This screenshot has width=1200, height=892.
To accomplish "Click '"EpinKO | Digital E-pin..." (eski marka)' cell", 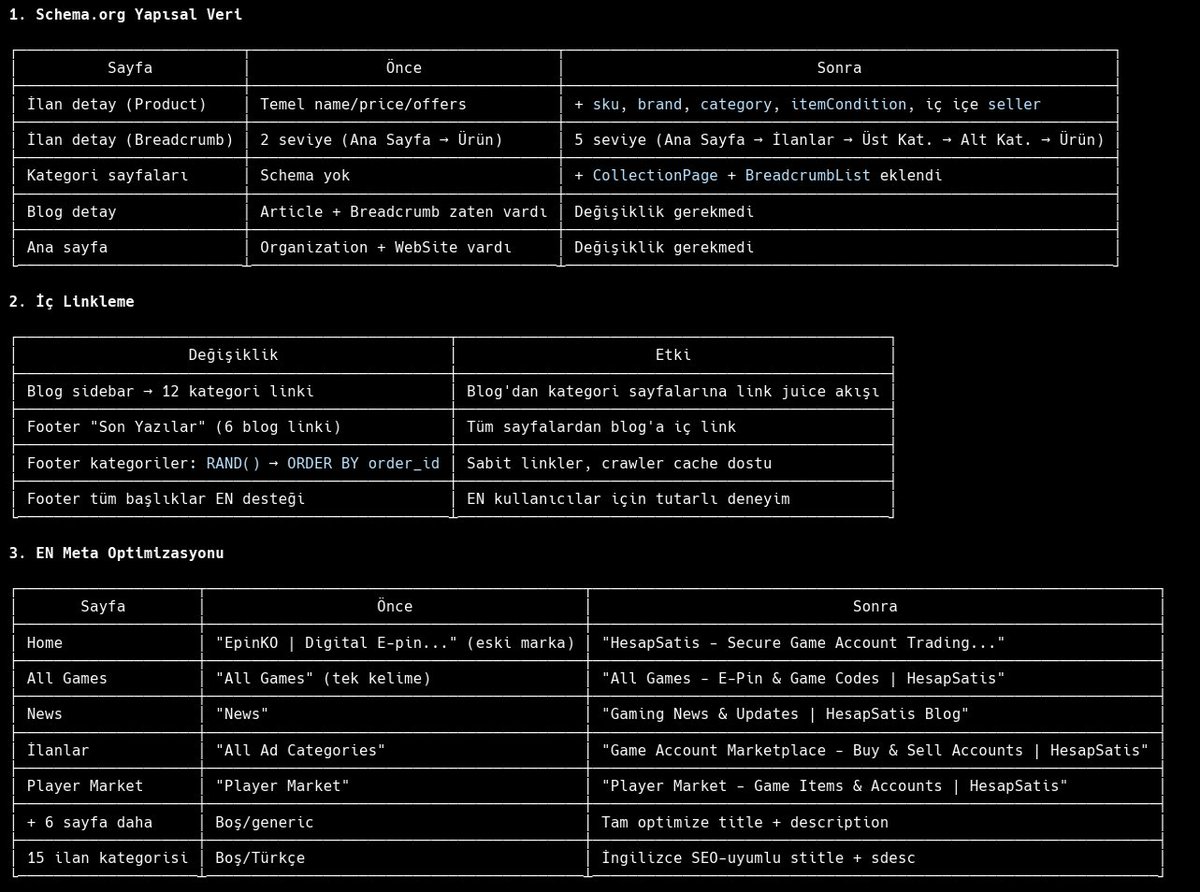I will pos(395,642).
